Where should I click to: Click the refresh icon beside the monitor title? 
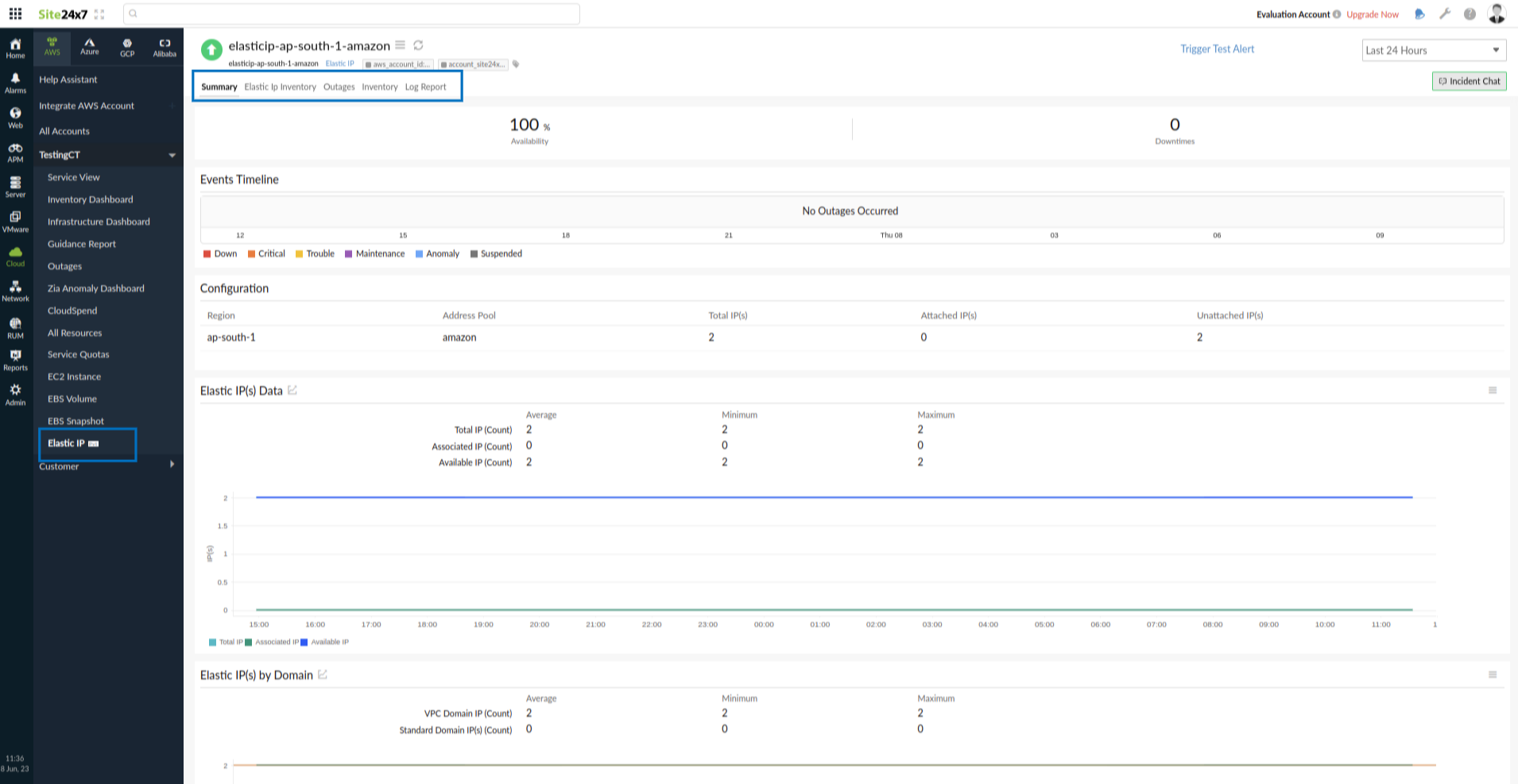click(x=418, y=45)
